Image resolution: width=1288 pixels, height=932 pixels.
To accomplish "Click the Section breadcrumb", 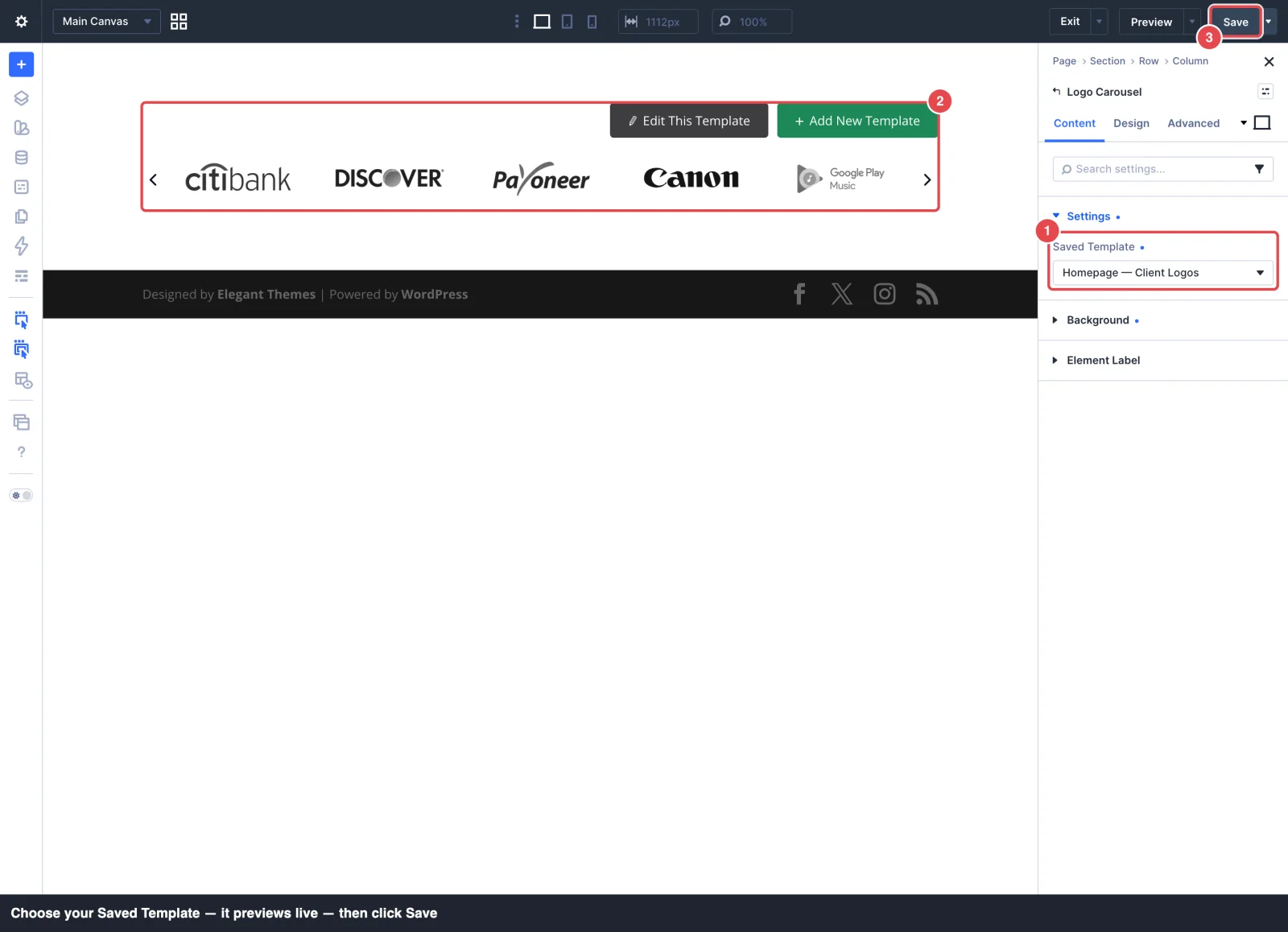I will (1108, 61).
